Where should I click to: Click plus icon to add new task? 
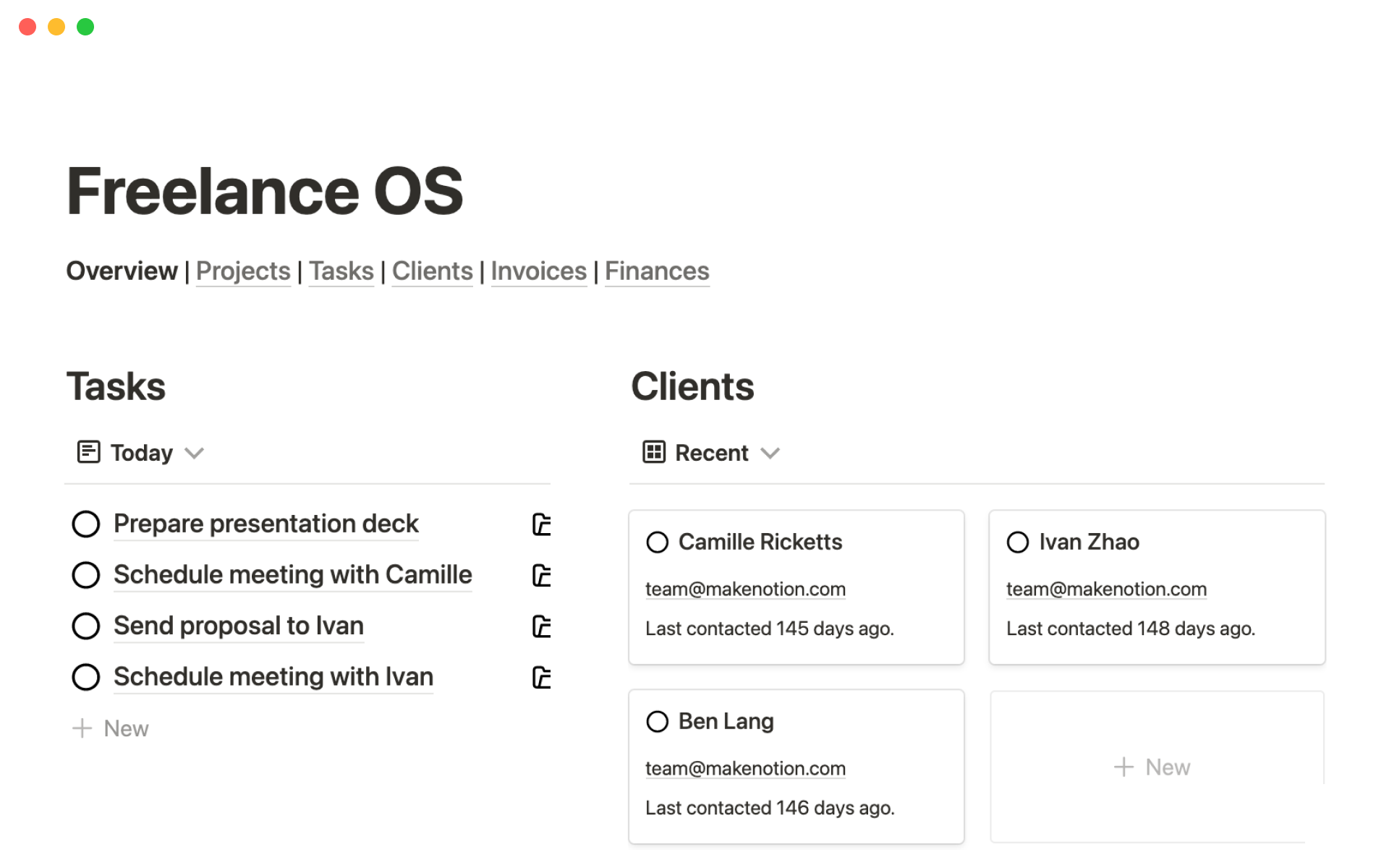(82, 728)
